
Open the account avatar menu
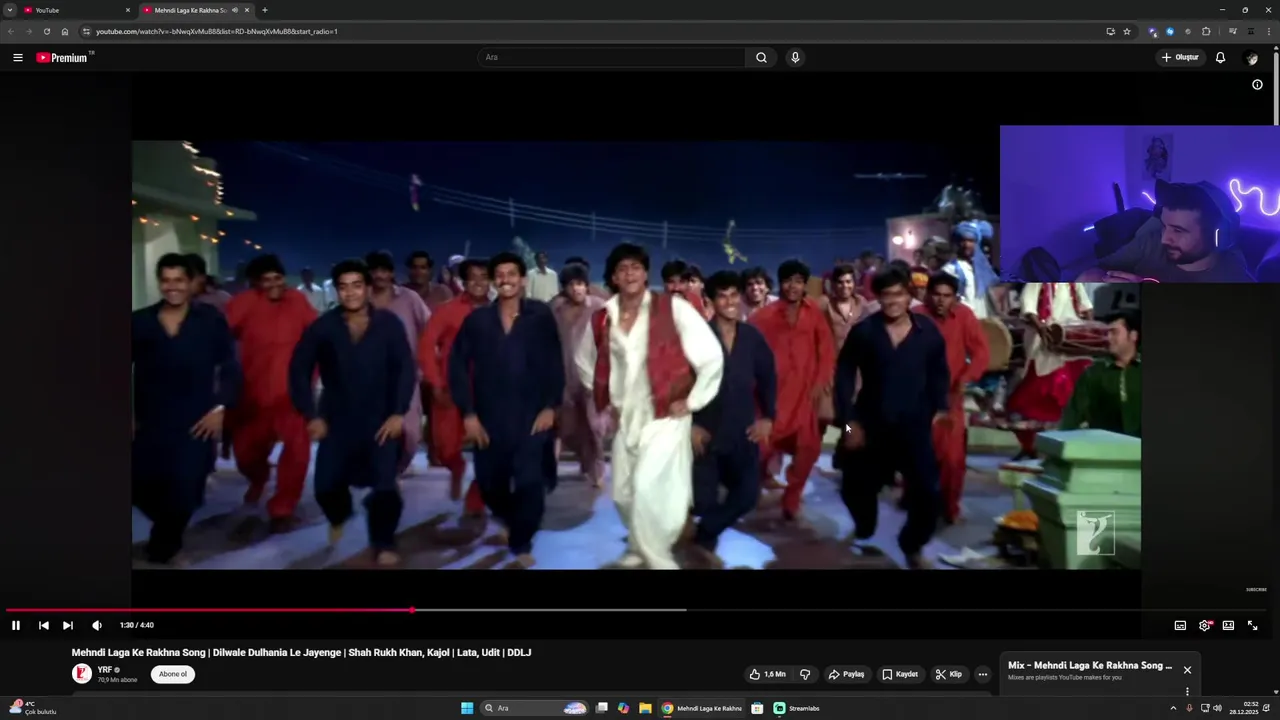1252,58
